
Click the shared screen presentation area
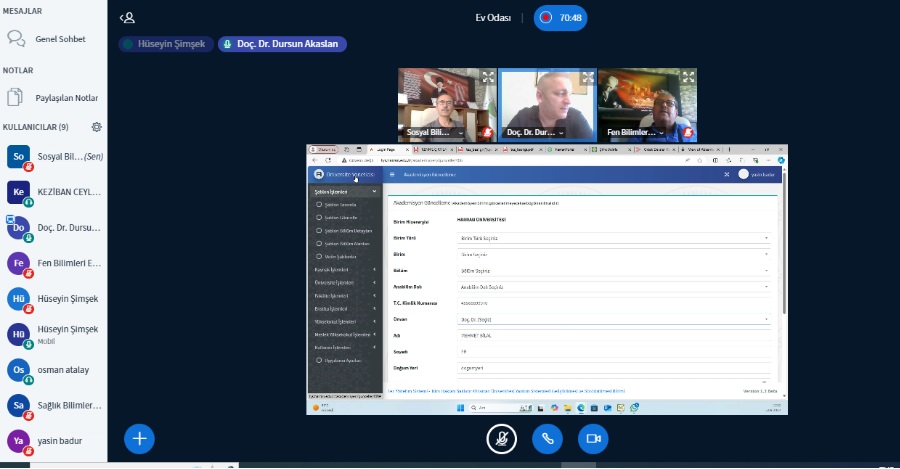(546, 280)
